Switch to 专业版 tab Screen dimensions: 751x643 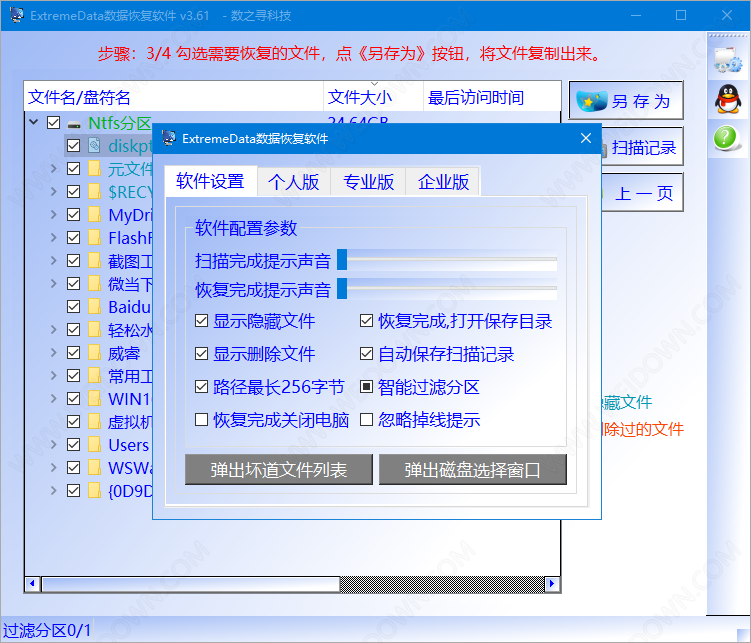point(368,182)
